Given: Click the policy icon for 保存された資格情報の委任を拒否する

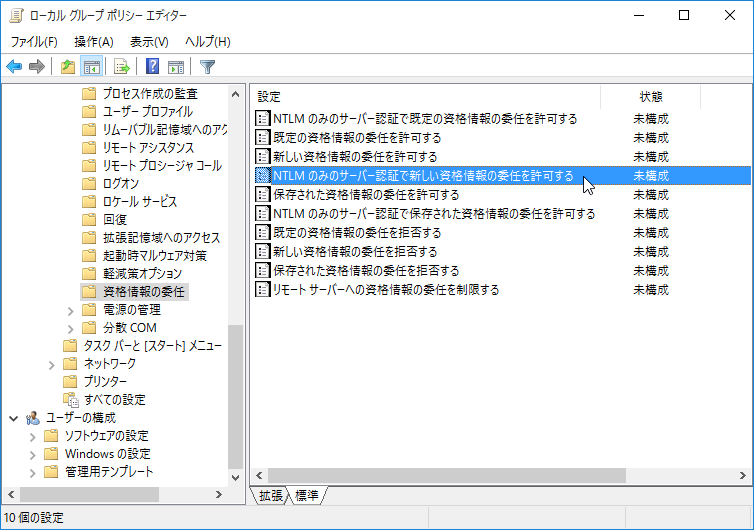Looking at the screenshot, I should [x=263, y=270].
